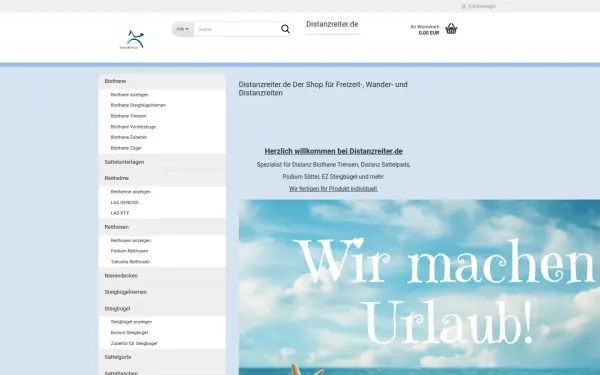This screenshot has width=600, height=375.
Task: Click the Kundenlogin user icon
Action: pos(463,6)
